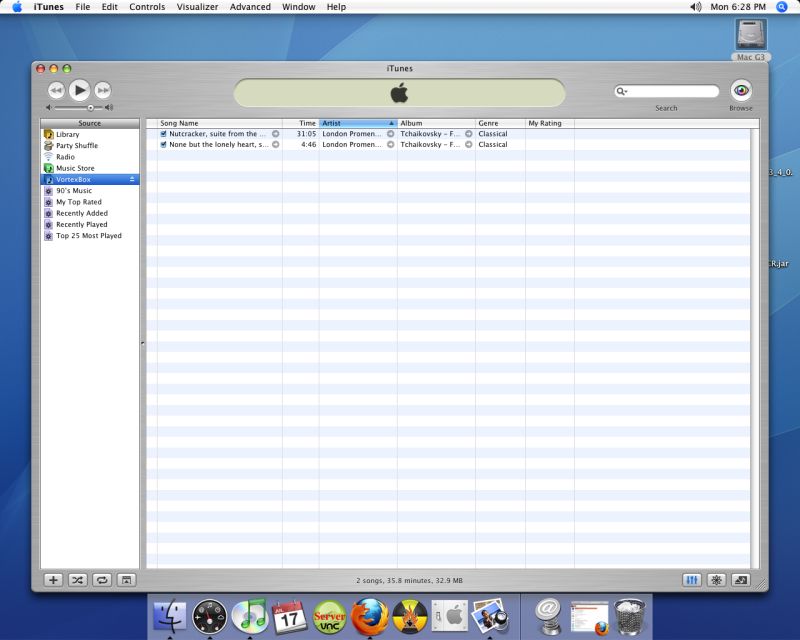The width and height of the screenshot is (800, 640).
Task: Open System Preferences from the Dock
Action: 449,617
